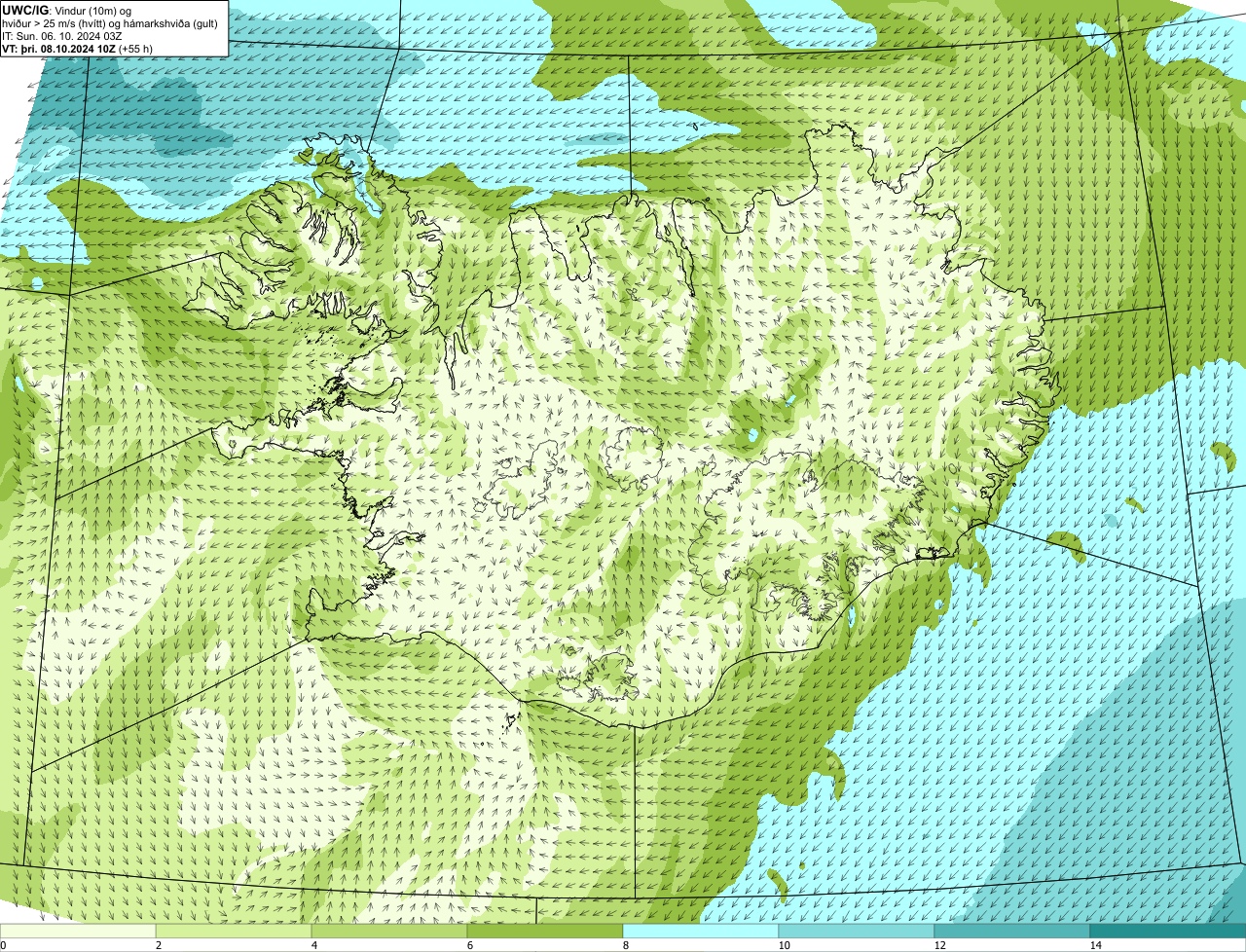Select the valid time "VT: þri. 08.10.2024 10Z (+55 h)"
This screenshot has width=1246, height=952.
click(x=78, y=49)
